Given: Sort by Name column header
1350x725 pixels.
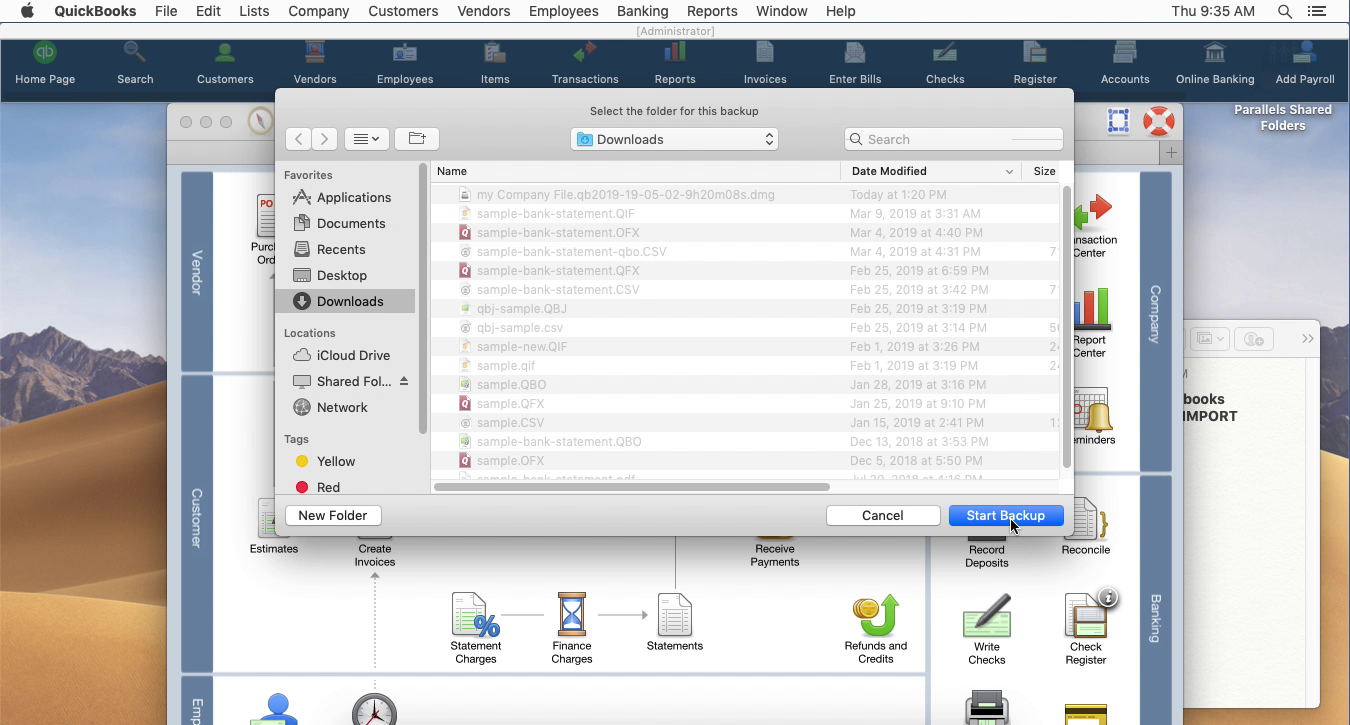Looking at the screenshot, I should pos(636,171).
